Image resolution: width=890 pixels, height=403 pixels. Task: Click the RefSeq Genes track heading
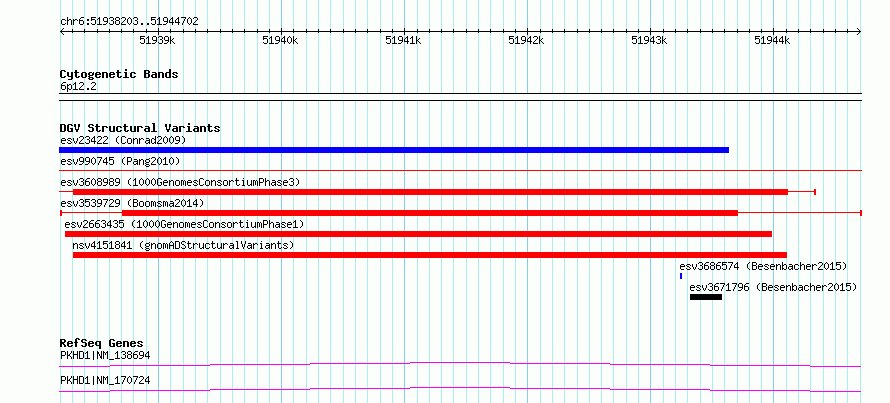[x=102, y=343]
